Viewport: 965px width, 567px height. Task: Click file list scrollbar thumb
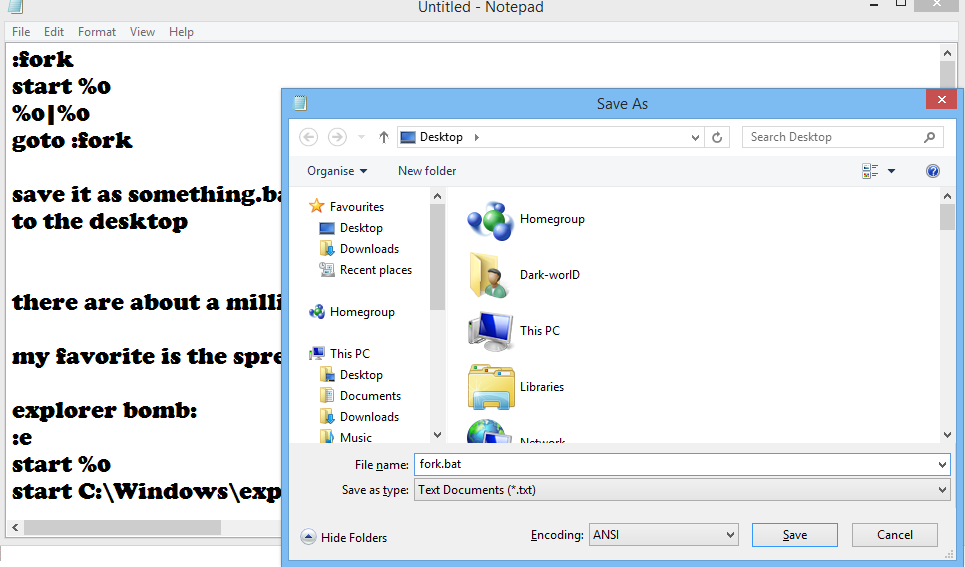pyautogui.click(x=947, y=217)
